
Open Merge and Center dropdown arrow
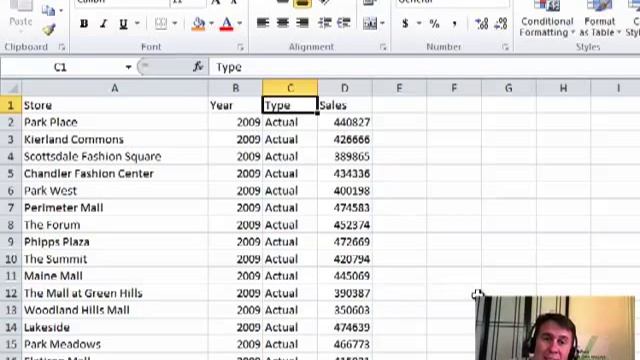point(382,23)
